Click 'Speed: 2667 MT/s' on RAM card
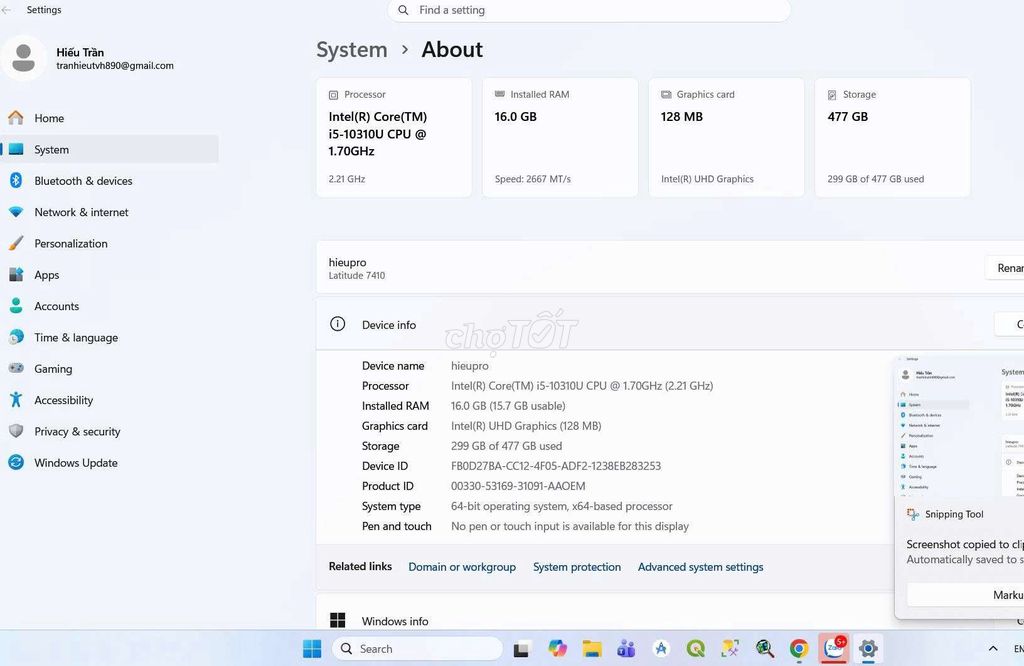 pyautogui.click(x=533, y=179)
